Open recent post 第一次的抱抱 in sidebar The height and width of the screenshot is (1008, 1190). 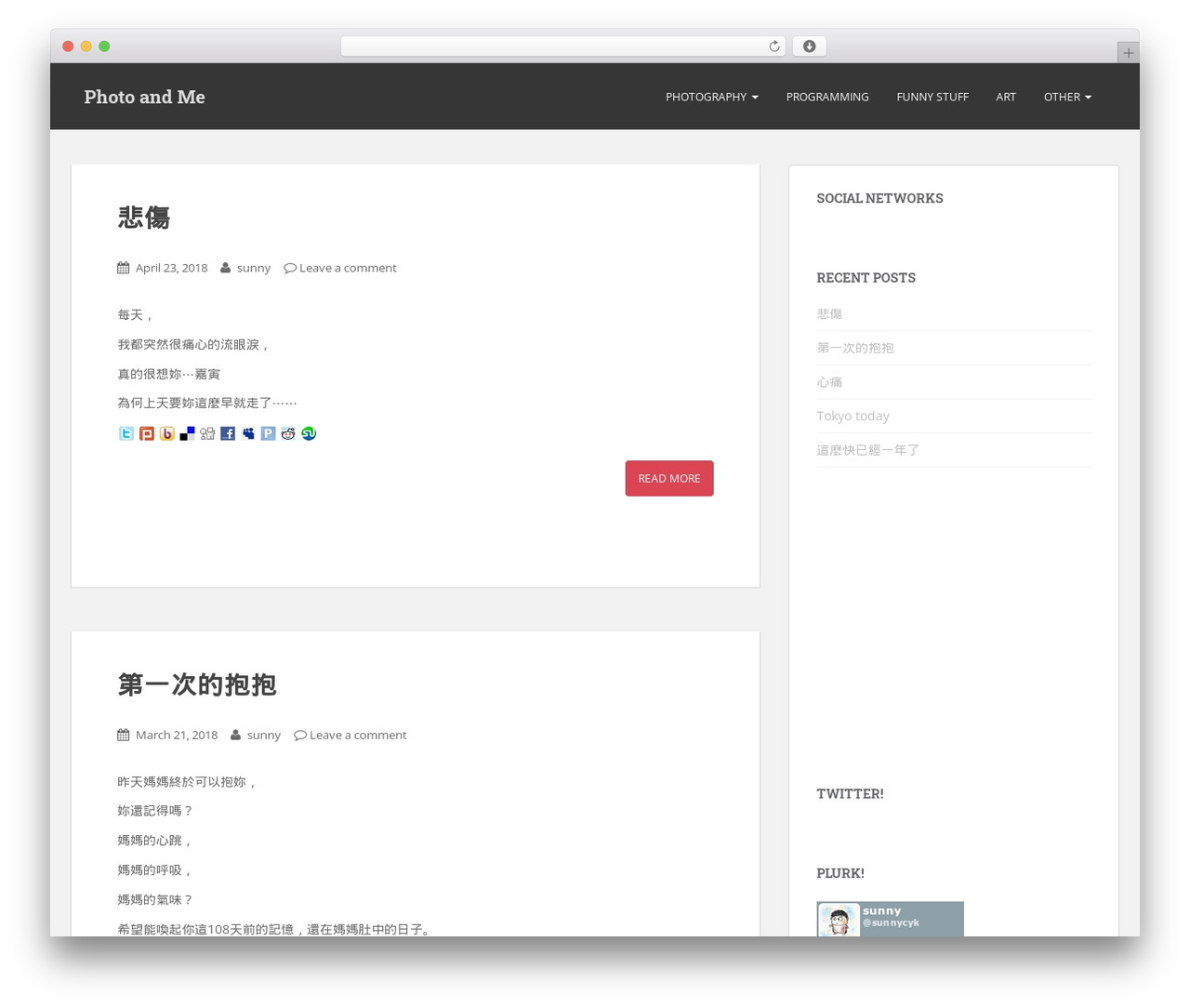[855, 348]
